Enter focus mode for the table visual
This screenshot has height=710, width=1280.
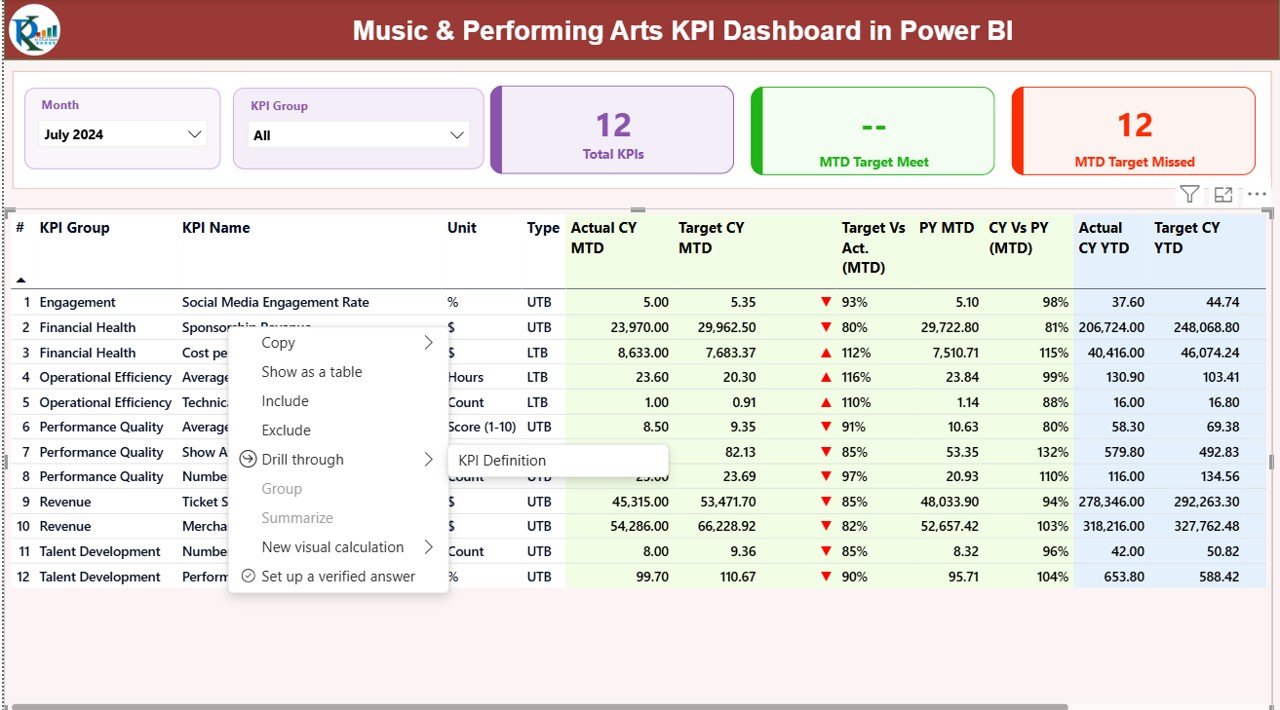[x=1222, y=194]
